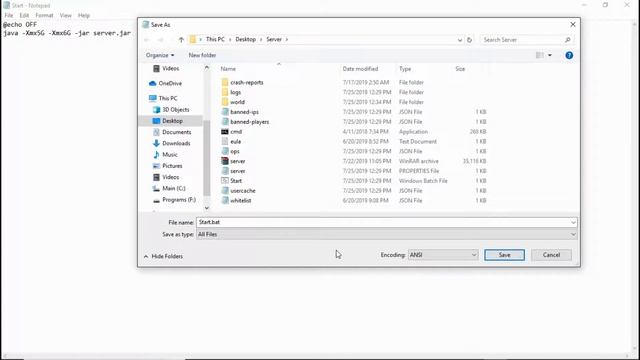The image size is (640, 360).
Task: Click the banned-ips file icon
Action: 225,112
